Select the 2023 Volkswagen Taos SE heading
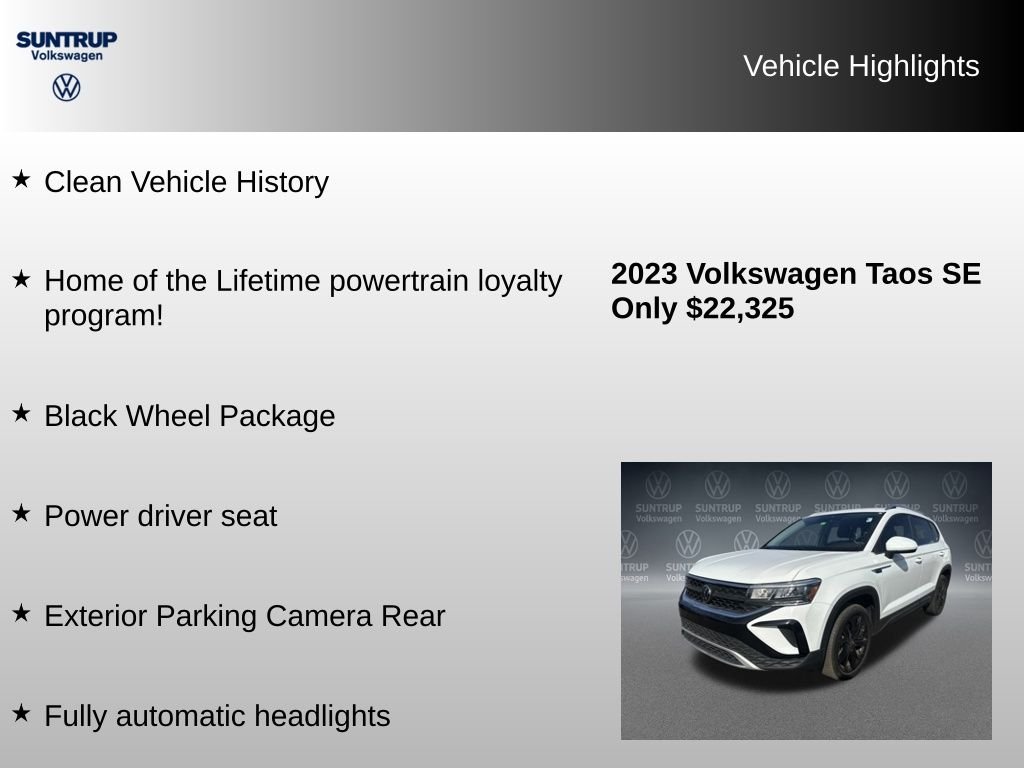 click(x=795, y=274)
